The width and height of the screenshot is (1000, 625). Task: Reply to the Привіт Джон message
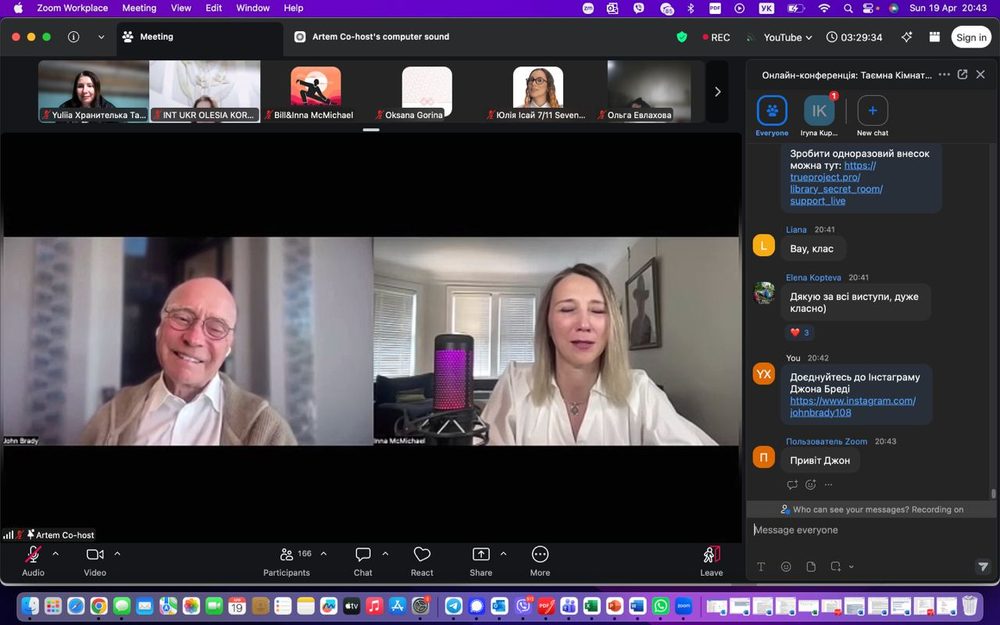click(x=792, y=485)
